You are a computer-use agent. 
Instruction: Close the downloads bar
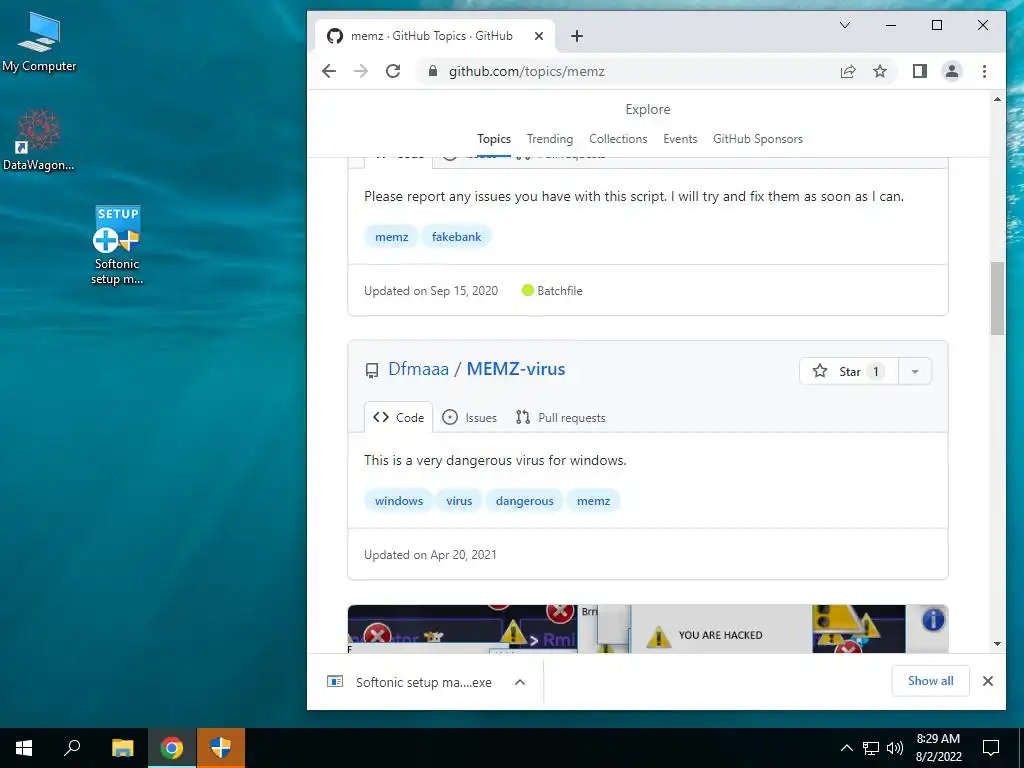[x=988, y=681]
